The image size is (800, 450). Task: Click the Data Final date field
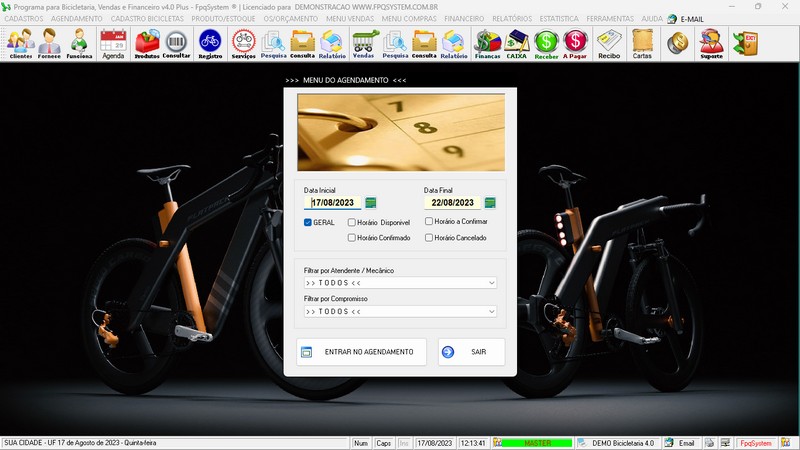[453, 203]
